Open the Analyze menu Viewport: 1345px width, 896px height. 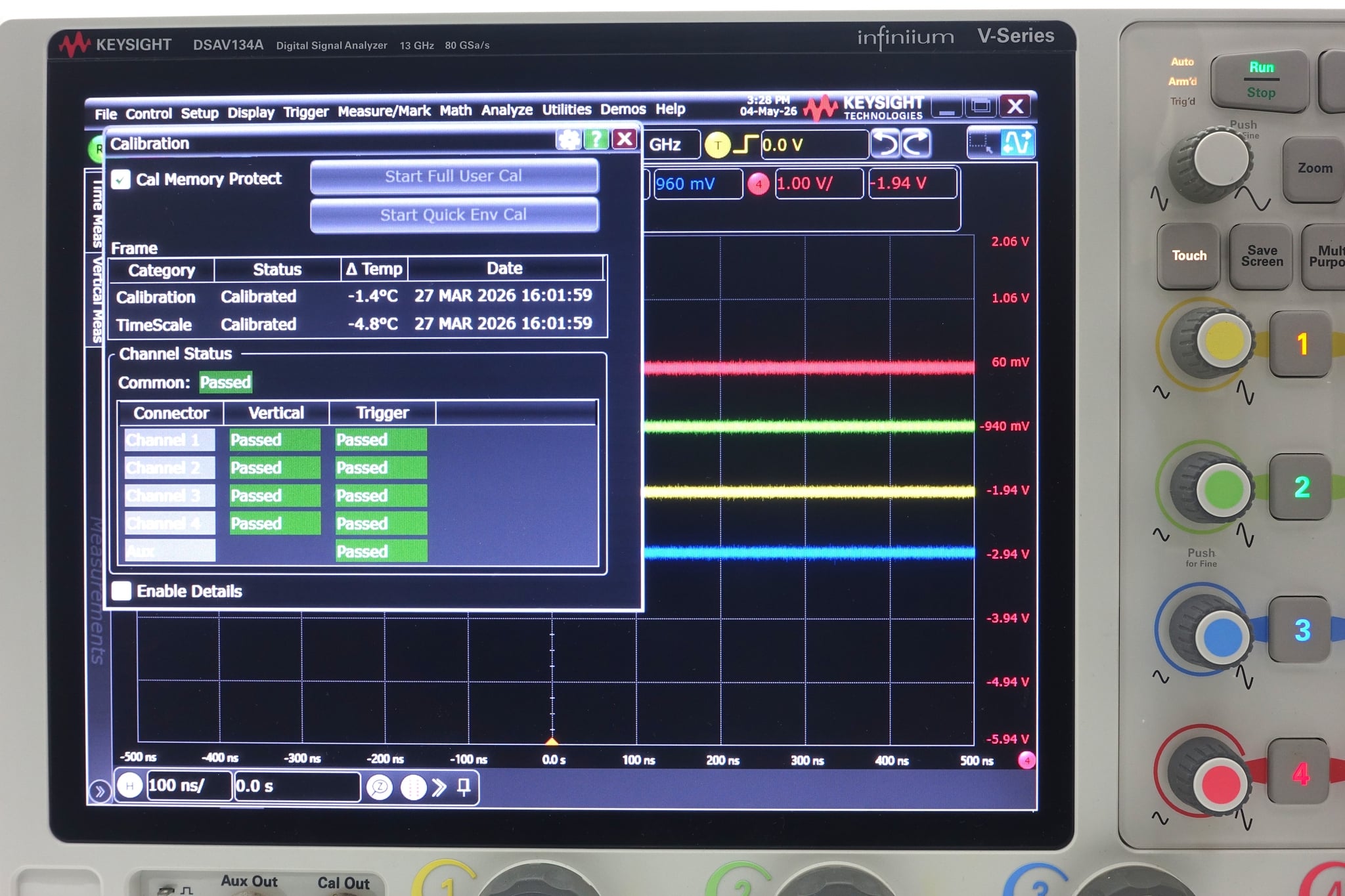pyautogui.click(x=507, y=110)
